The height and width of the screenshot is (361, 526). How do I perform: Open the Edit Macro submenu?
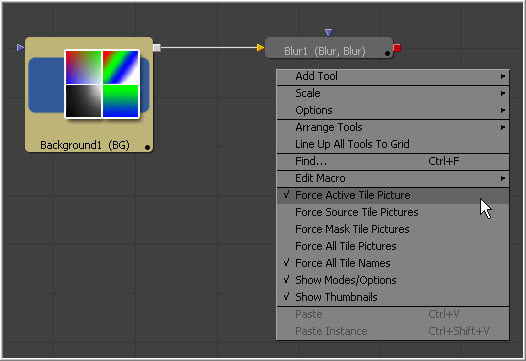click(392, 178)
